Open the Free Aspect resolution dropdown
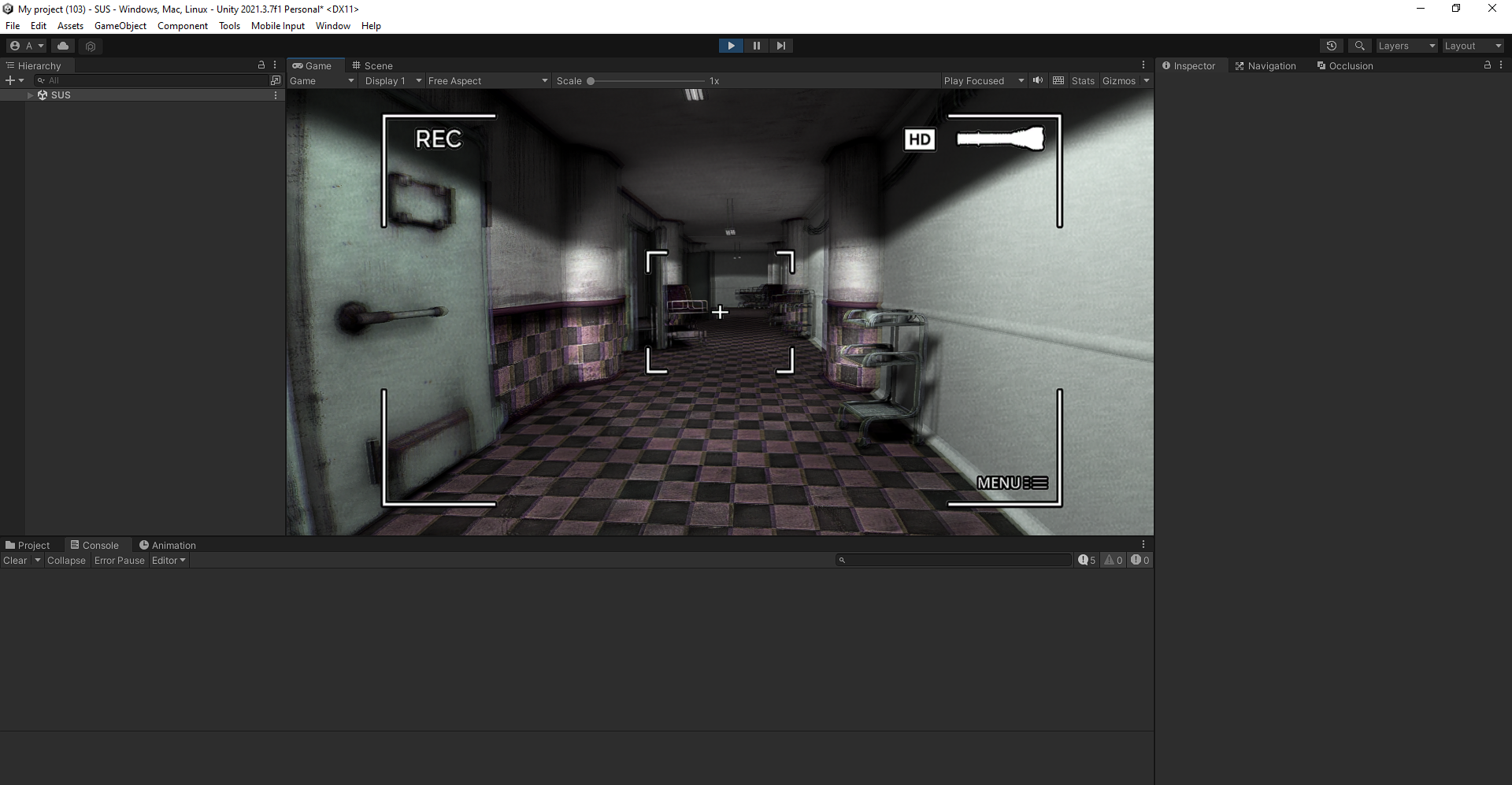 click(487, 80)
